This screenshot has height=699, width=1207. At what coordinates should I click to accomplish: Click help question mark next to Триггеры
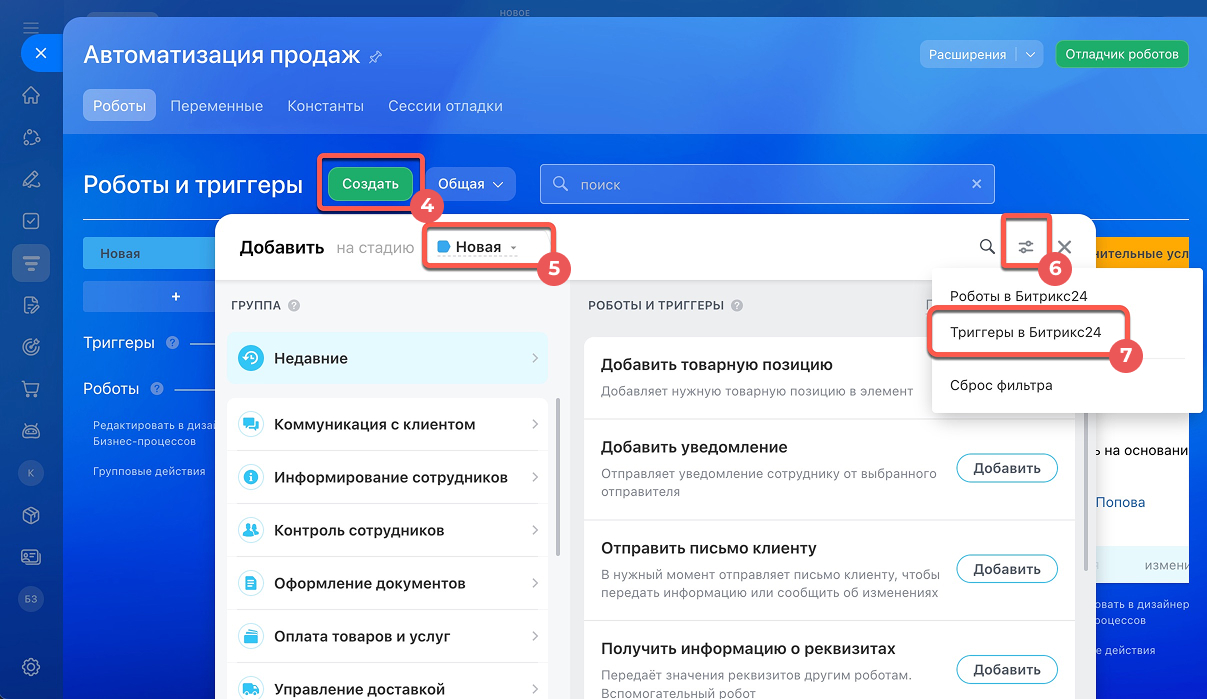click(172, 343)
